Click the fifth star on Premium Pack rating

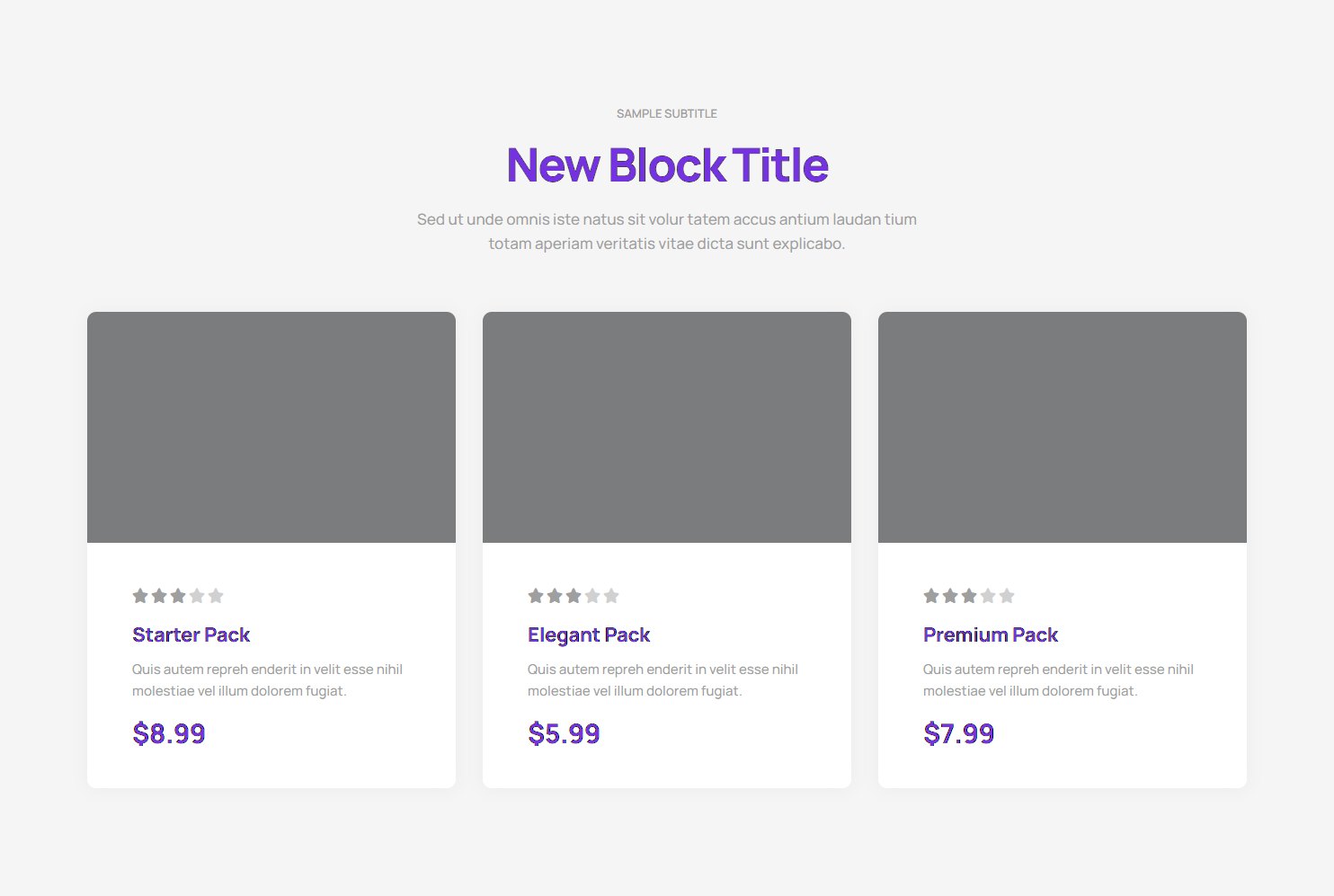pos(1007,595)
